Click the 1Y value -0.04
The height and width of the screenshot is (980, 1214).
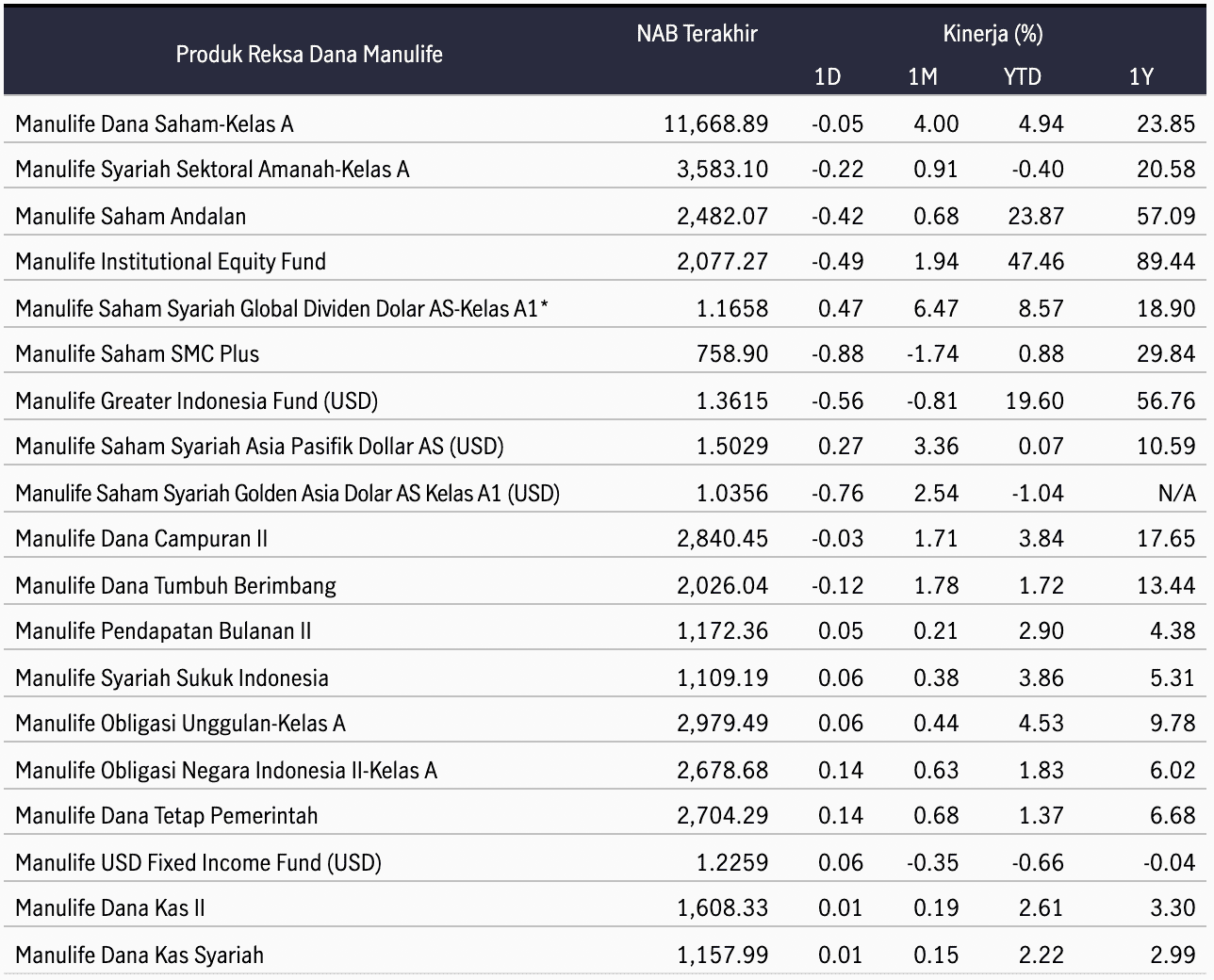1169,862
